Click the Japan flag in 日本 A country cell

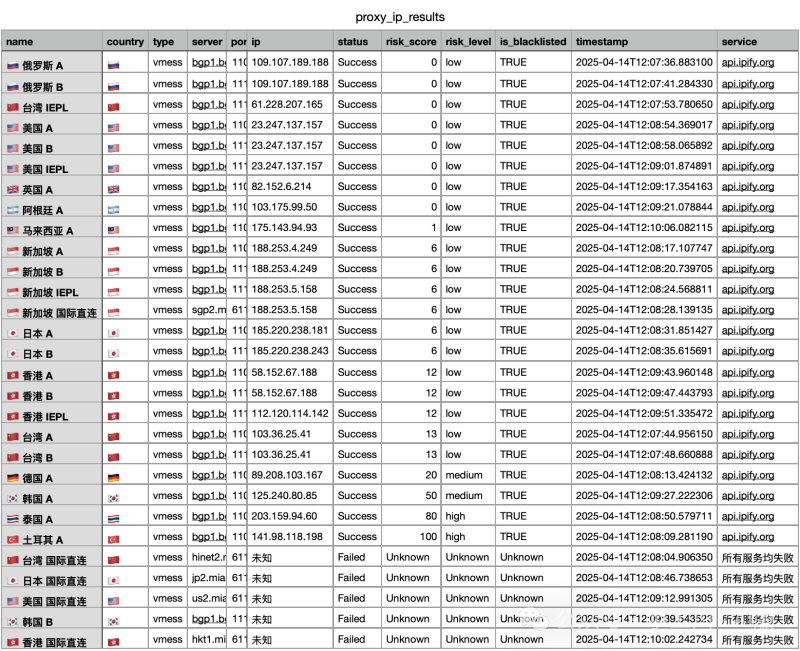pyautogui.click(x=113, y=333)
